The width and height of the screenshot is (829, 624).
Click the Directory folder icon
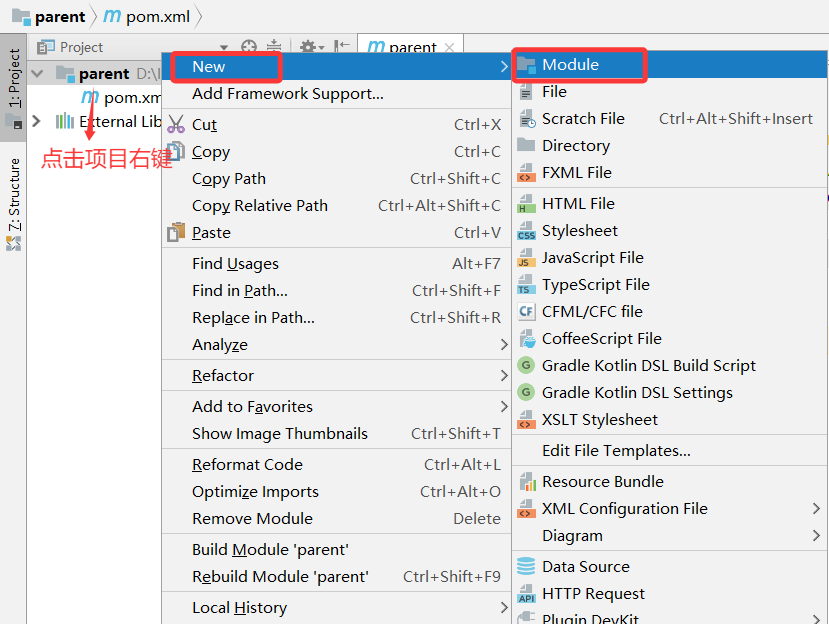[526, 145]
